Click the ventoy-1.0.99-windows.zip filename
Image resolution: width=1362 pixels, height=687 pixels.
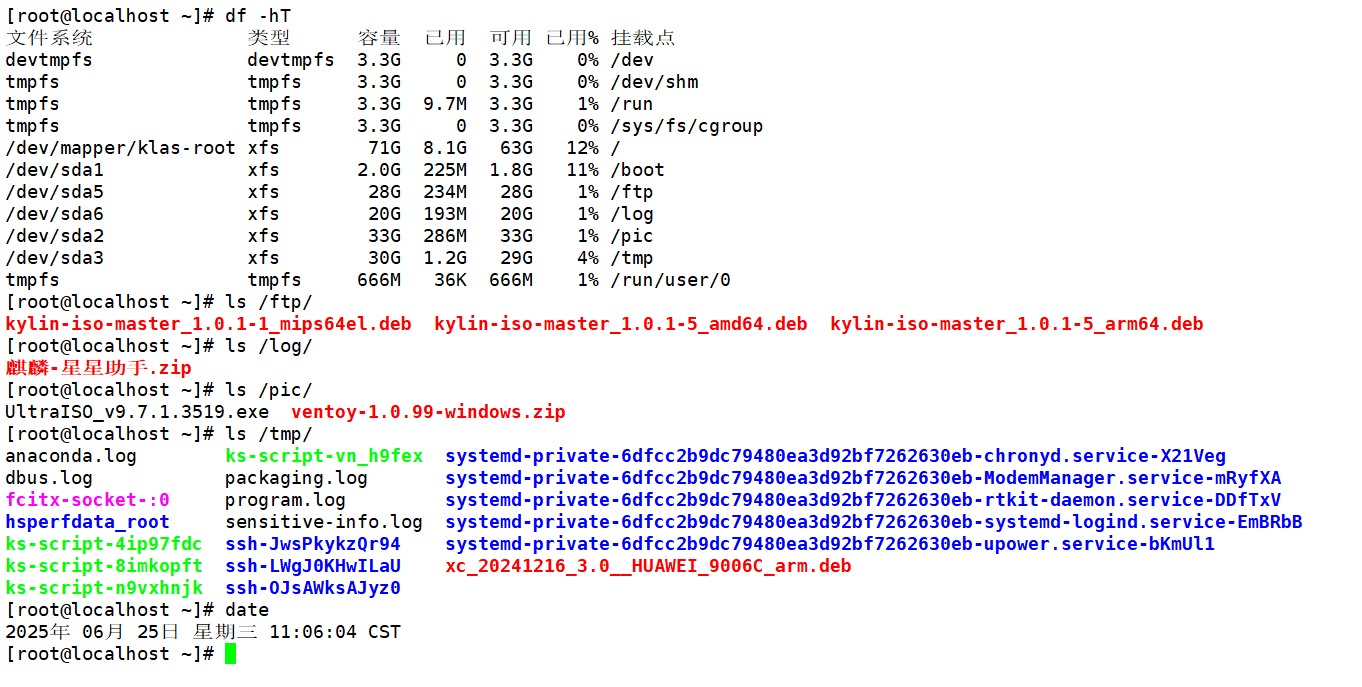click(428, 412)
